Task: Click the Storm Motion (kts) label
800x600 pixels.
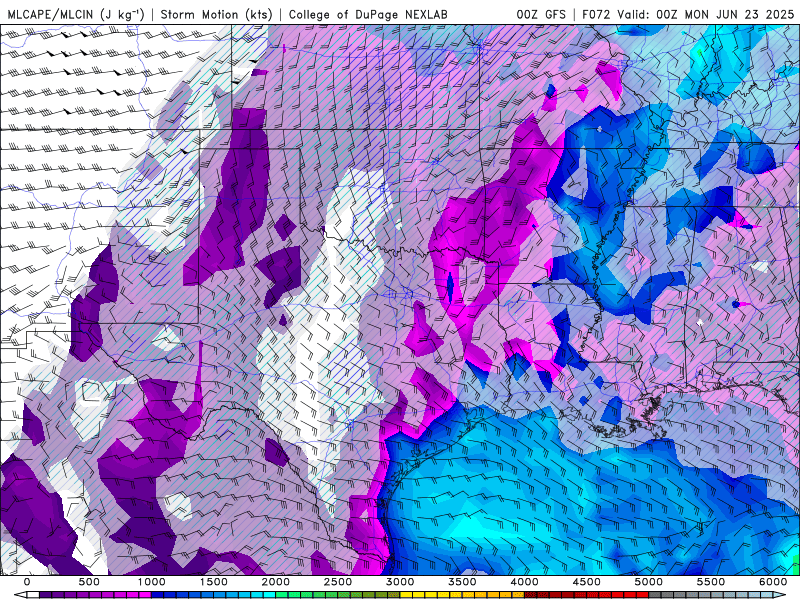Action: (x=217, y=14)
